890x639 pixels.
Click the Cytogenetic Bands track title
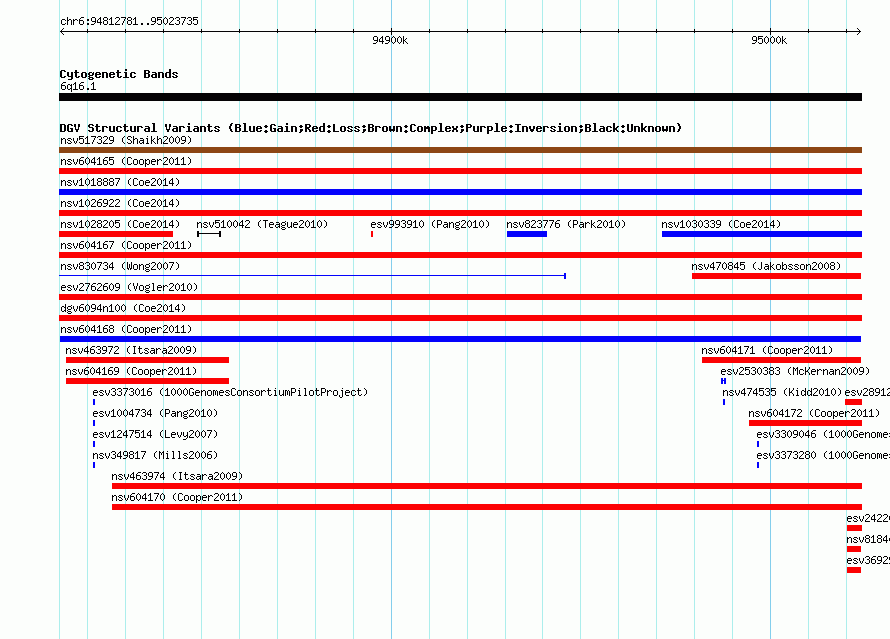119,74
